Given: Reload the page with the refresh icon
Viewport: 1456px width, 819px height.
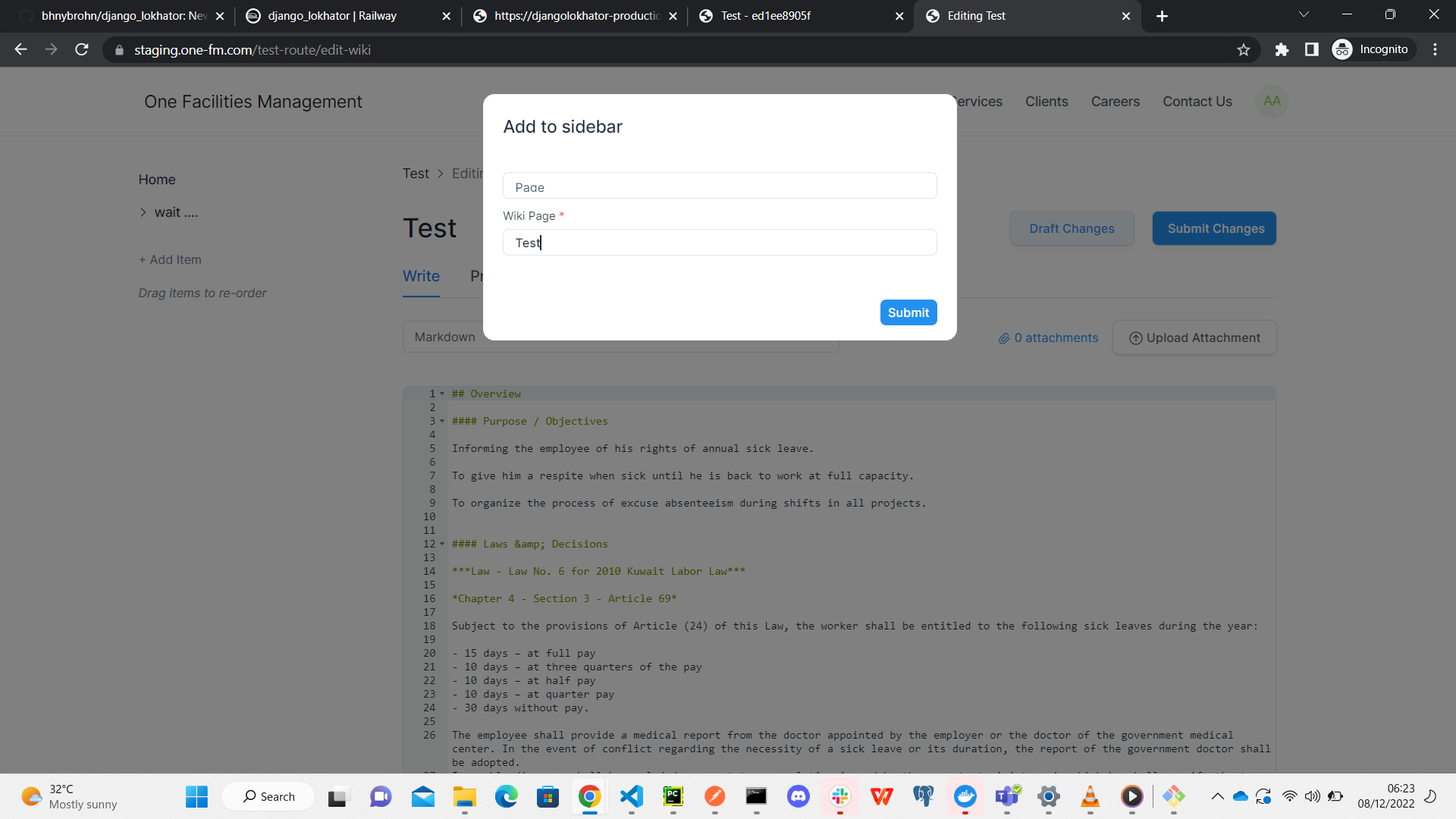Looking at the screenshot, I should coord(81,49).
